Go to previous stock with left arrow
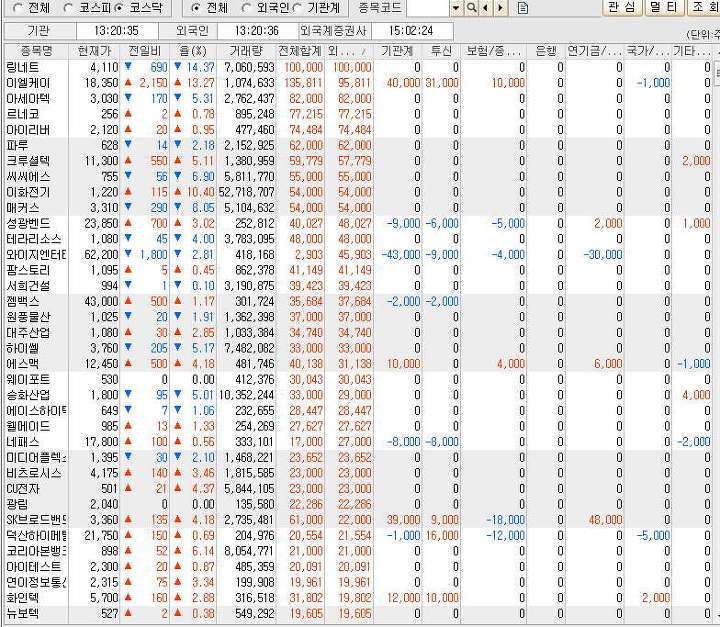 coord(485,8)
